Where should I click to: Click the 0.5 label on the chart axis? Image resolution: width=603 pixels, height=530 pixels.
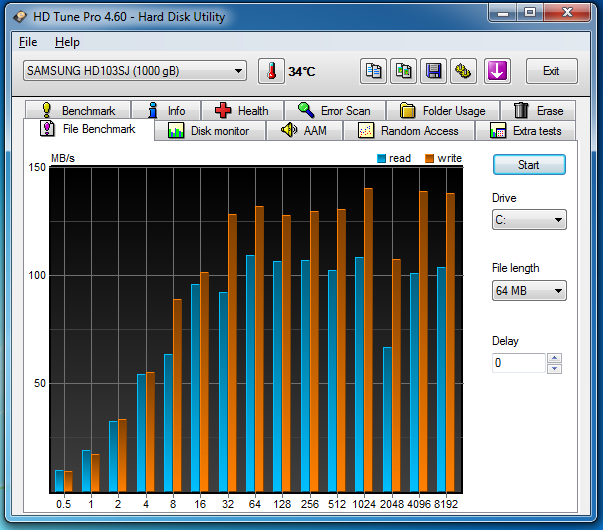[63, 504]
